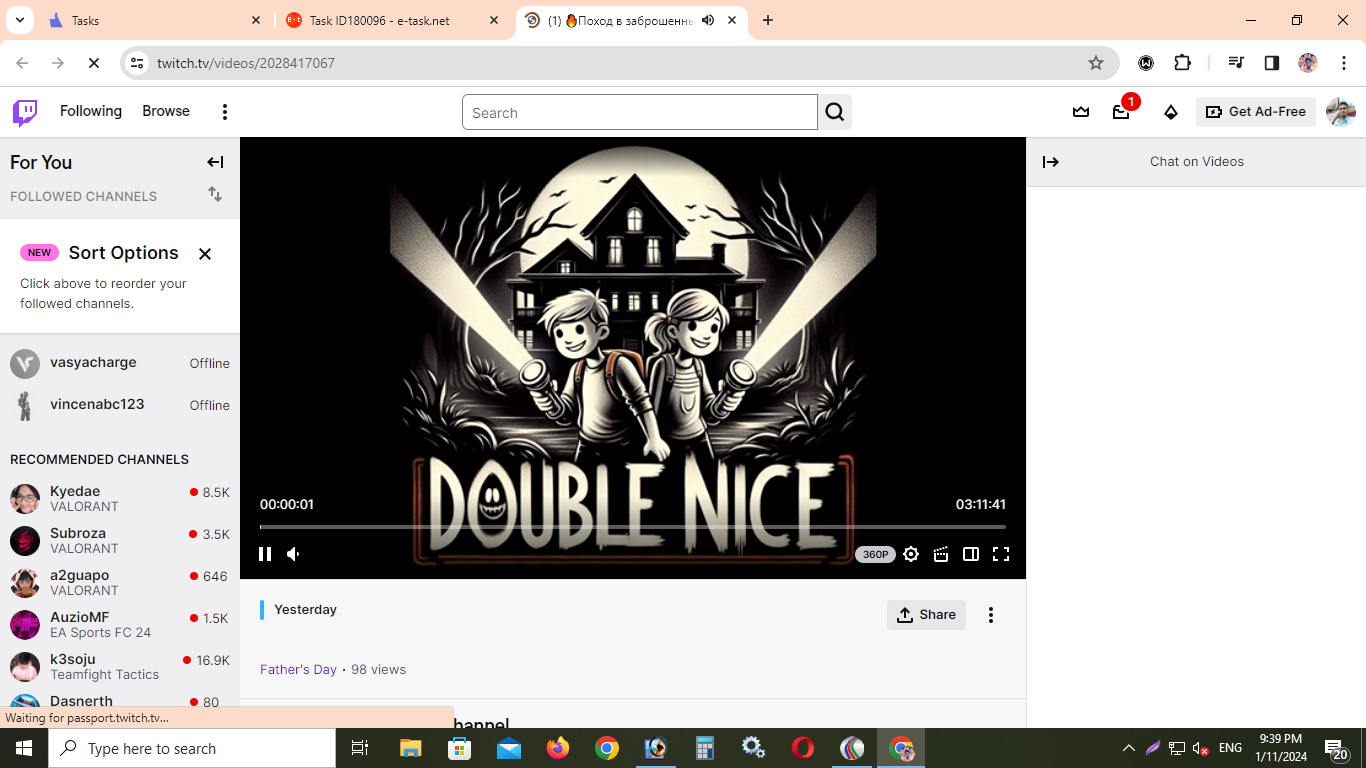Open the Browse page
The width and height of the screenshot is (1366, 768).
[x=166, y=111]
